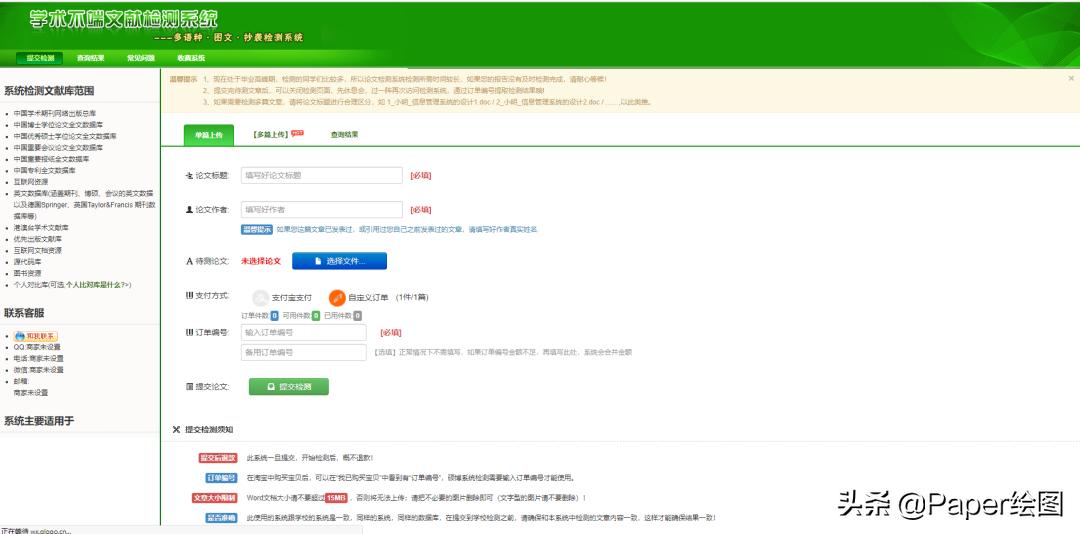Click the 中国博士学位论文全文数据库 list item
1080x534 pixels.
(x=59, y=125)
